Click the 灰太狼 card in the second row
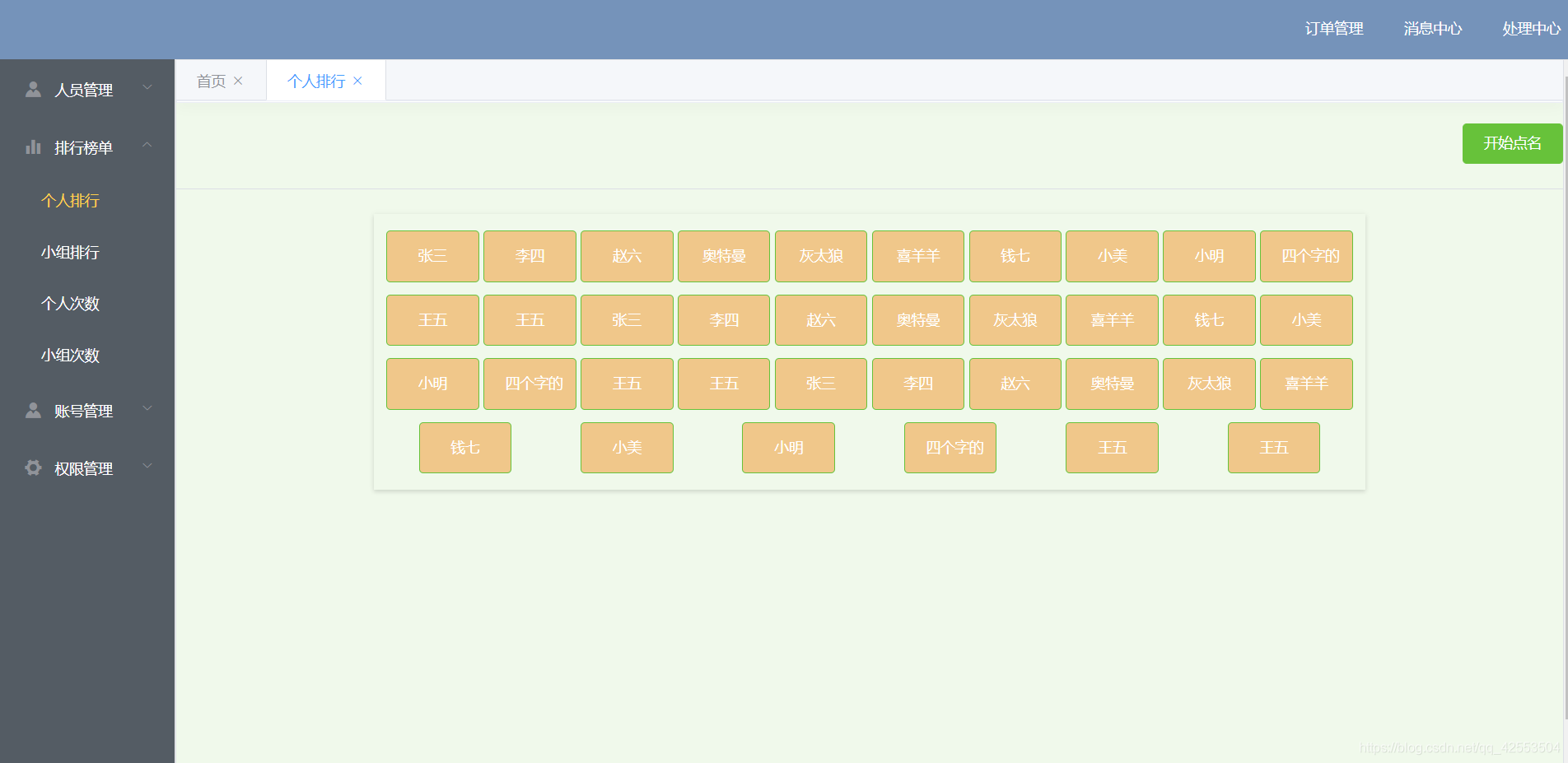The image size is (1568, 763). (1015, 320)
